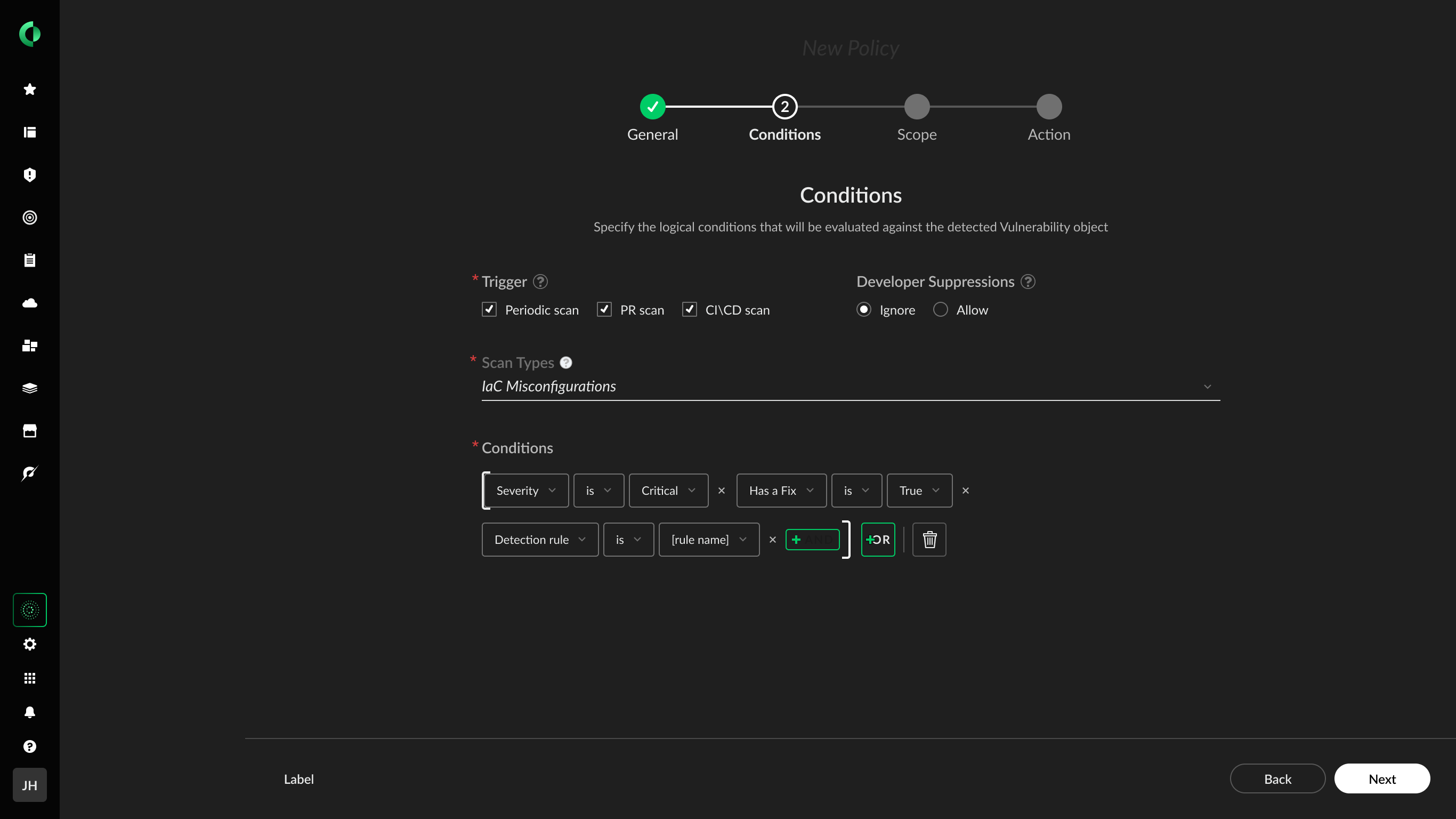Screen dimensions: 1456x819
Task: Open the shield alert sidebar icon
Action: coord(29,175)
